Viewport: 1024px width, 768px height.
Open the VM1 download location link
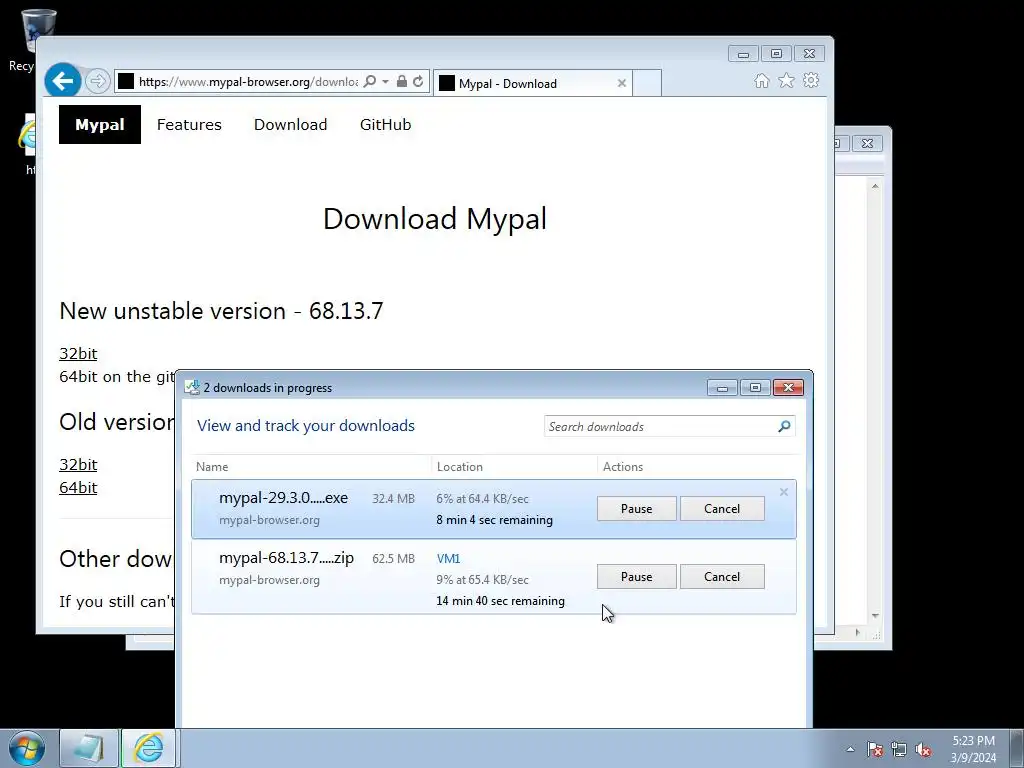point(449,558)
